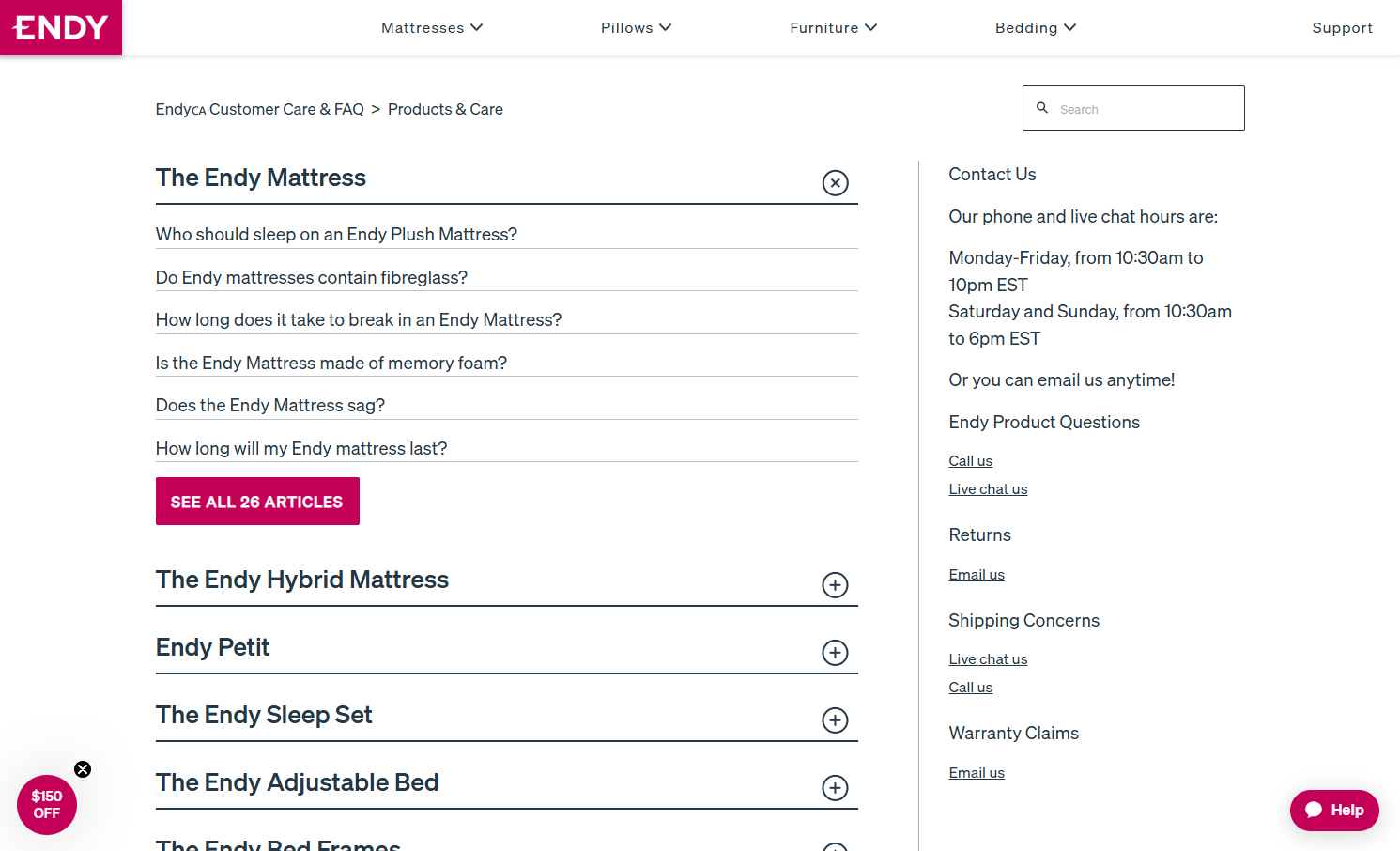Open Endy Customer Care & FAQ breadcrumb
Screen dimensions: 1400x851
[x=259, y=110]
